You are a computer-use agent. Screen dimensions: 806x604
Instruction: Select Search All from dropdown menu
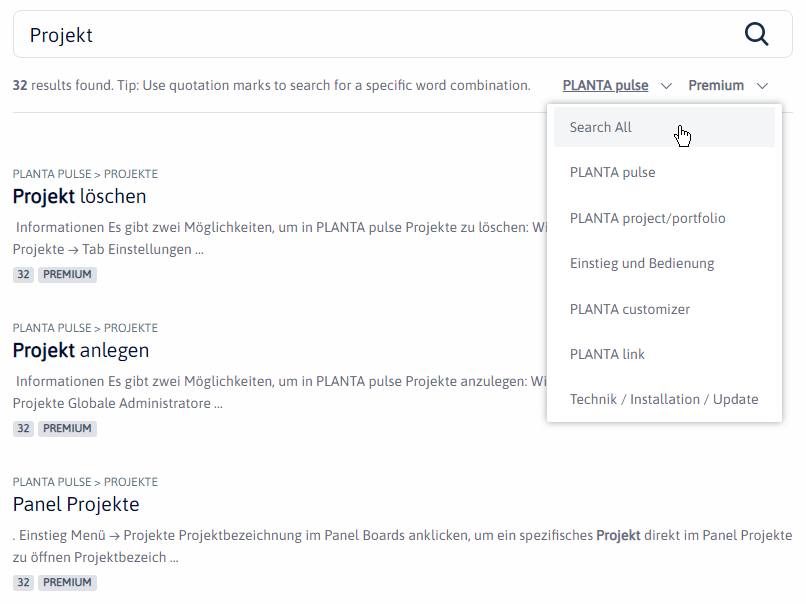pyautogui.click(x=601, y=127)
